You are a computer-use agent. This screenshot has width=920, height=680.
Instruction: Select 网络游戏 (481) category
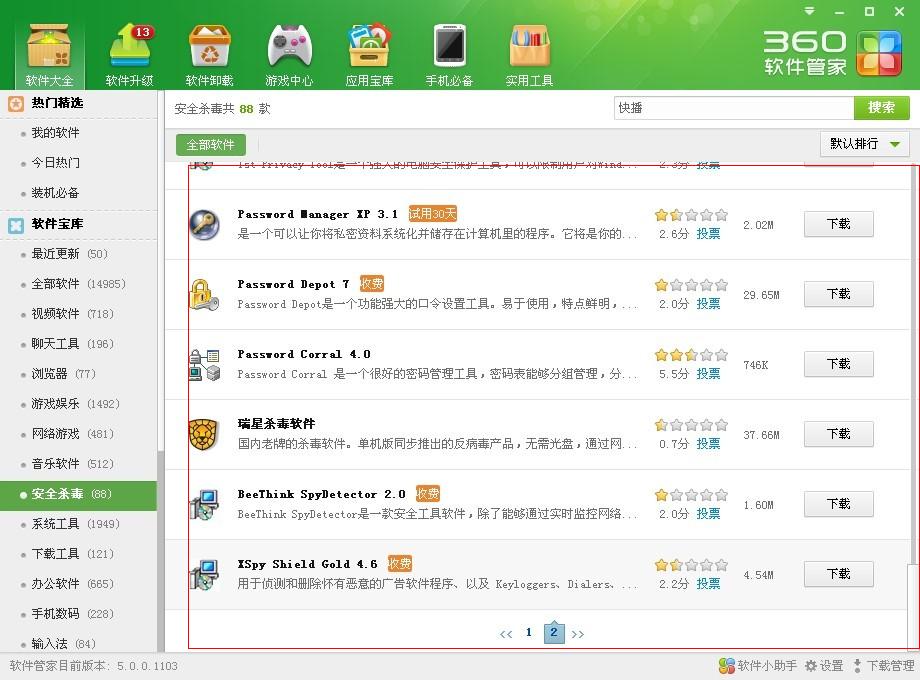coord(73,434)
